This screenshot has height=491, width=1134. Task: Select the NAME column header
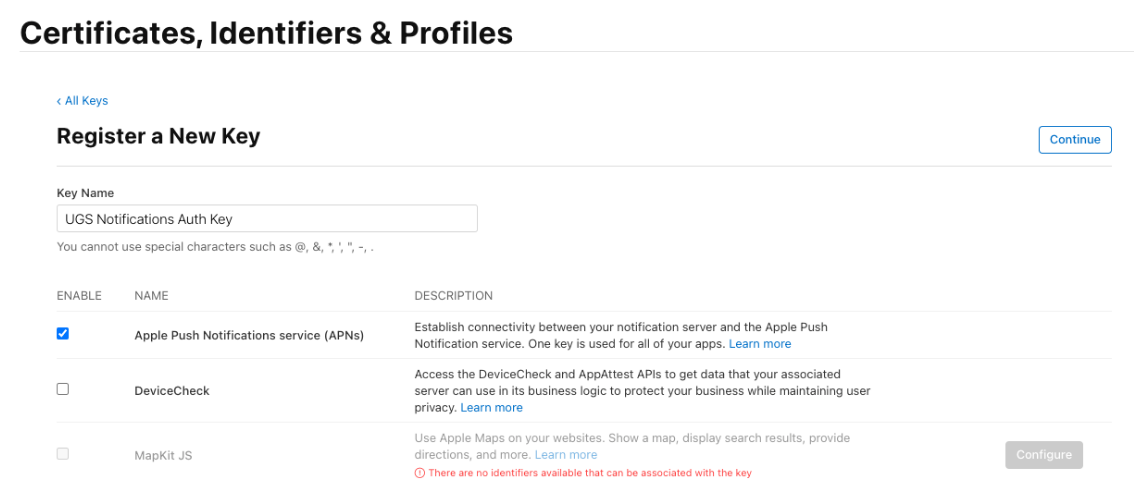coord(151,296)
